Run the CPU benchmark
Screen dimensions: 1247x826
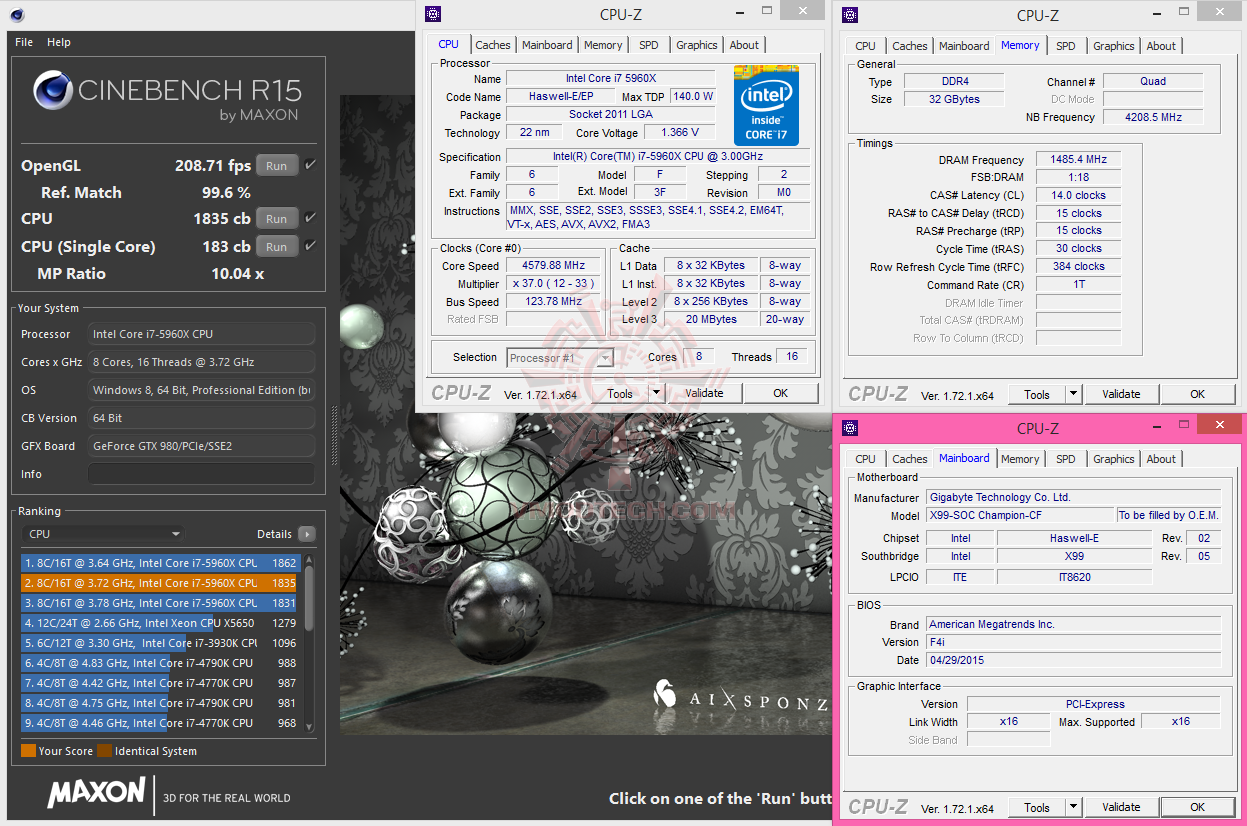[x=277, y=219]
